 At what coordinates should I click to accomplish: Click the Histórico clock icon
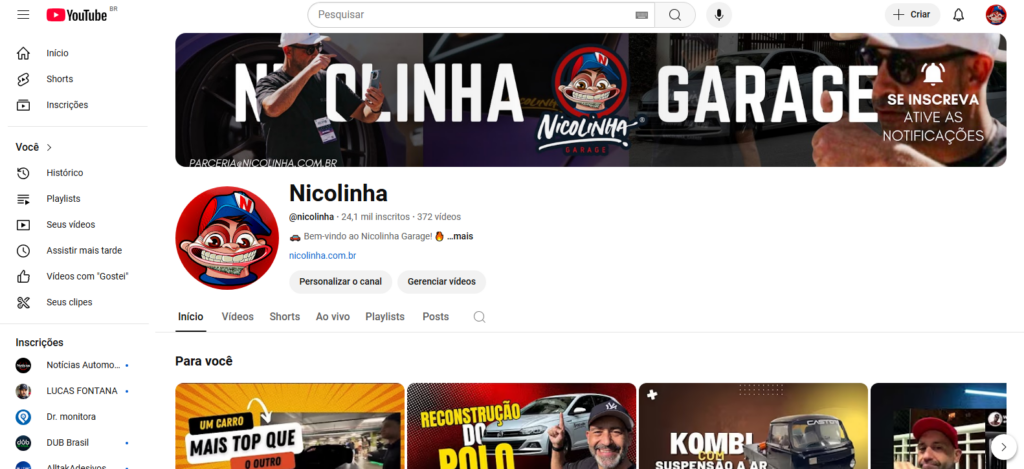point(24,173)
